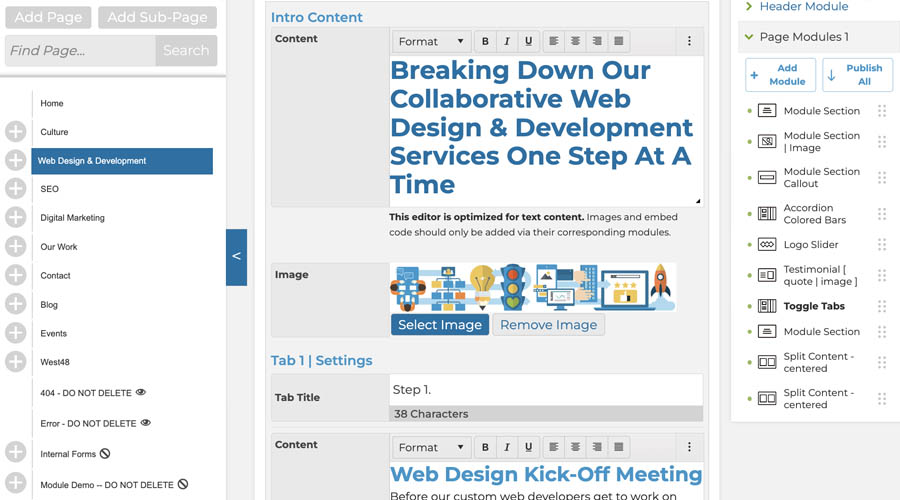This screenshot has width=900, height=500.
Task: Click plus icon beside Internal Forms
Action: [15, 452]
